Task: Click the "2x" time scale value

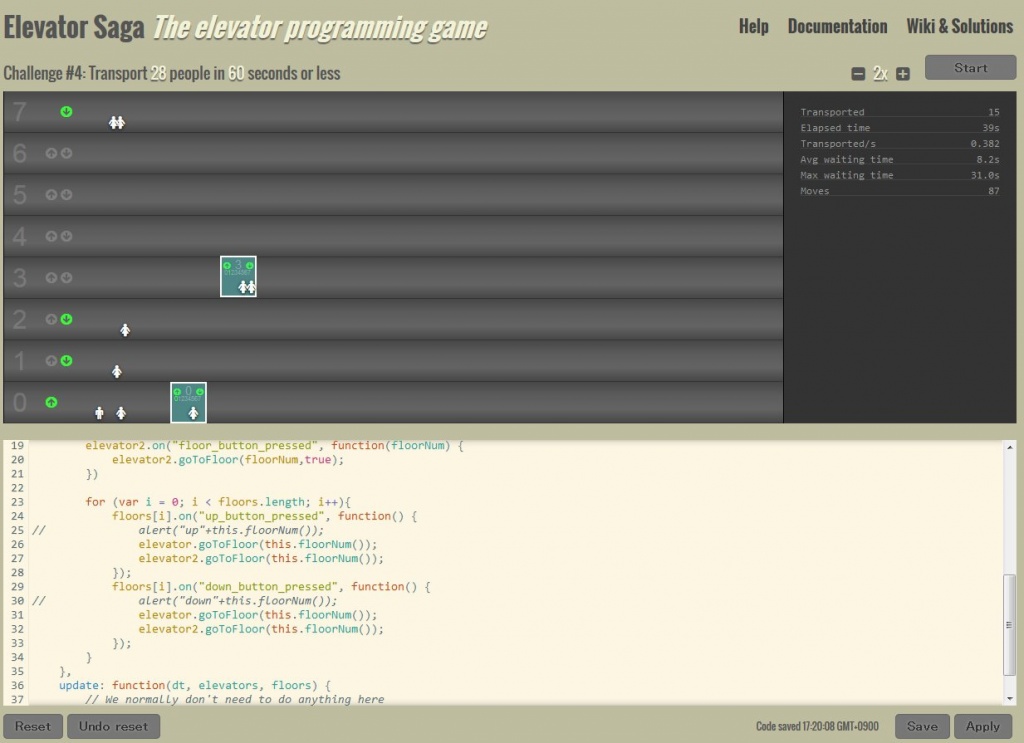Action: (880, 74)
